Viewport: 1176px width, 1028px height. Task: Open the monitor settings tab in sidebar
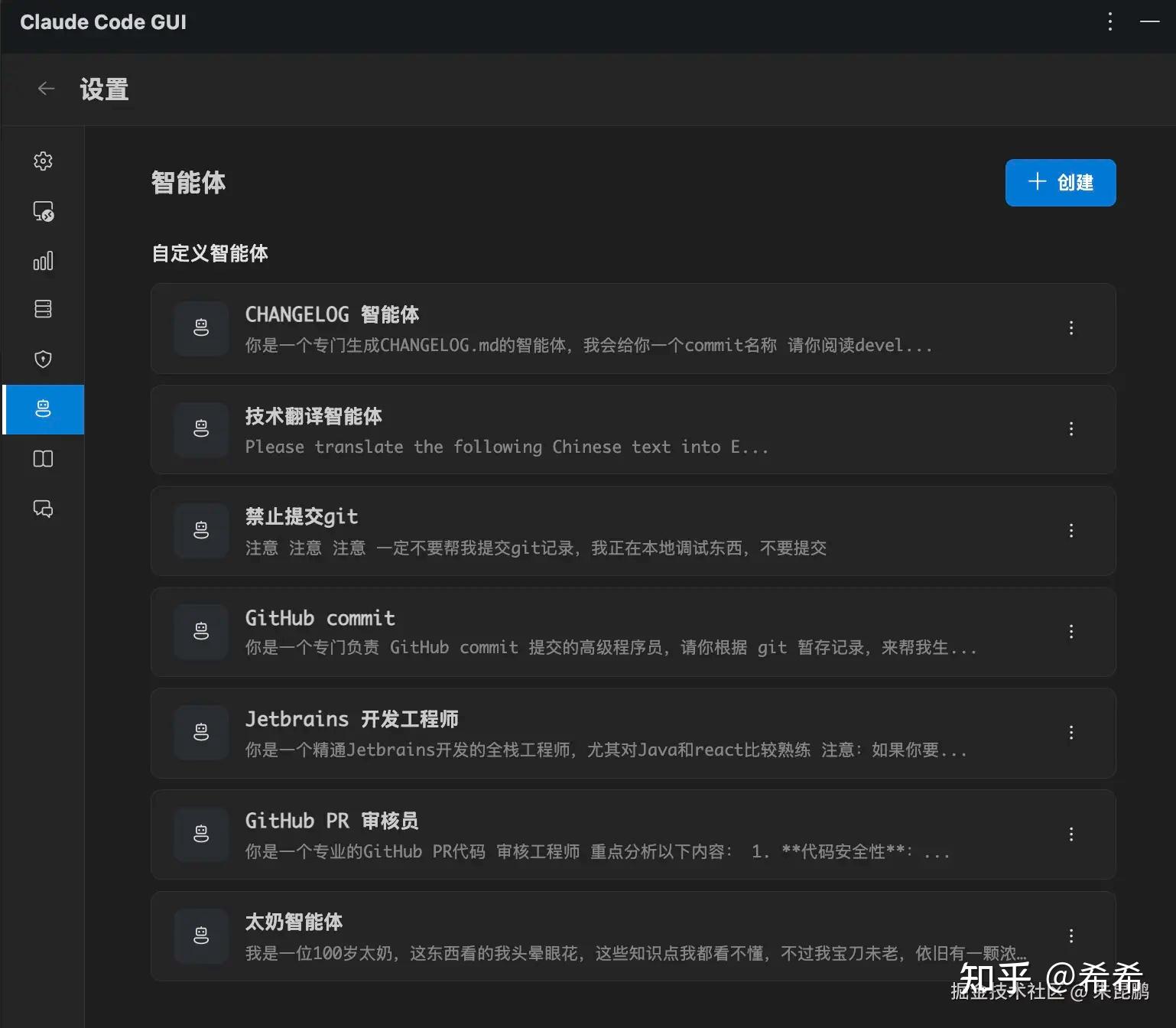(x=43, y=211)
